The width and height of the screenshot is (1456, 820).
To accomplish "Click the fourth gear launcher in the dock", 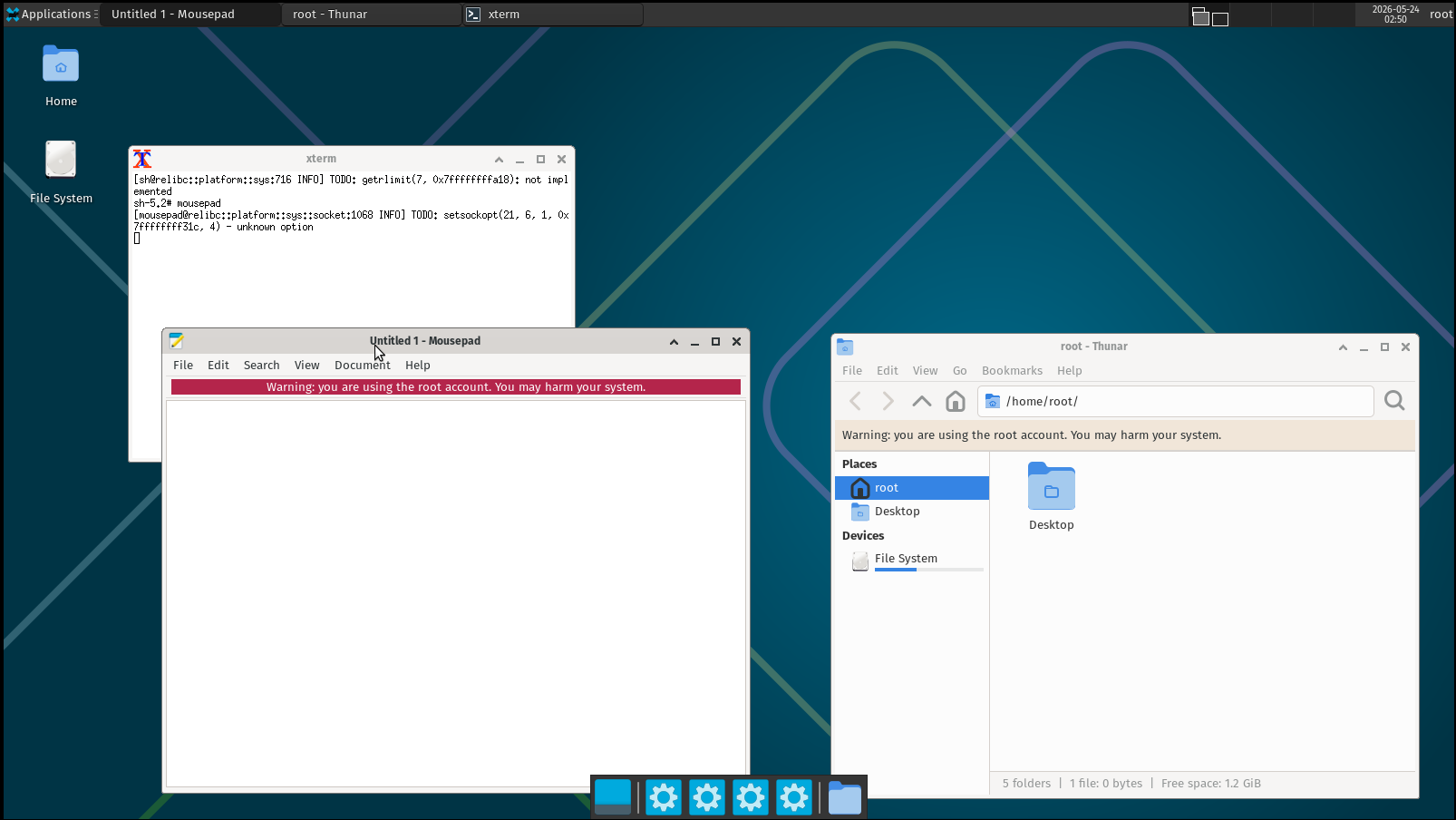I will [794, 797].
